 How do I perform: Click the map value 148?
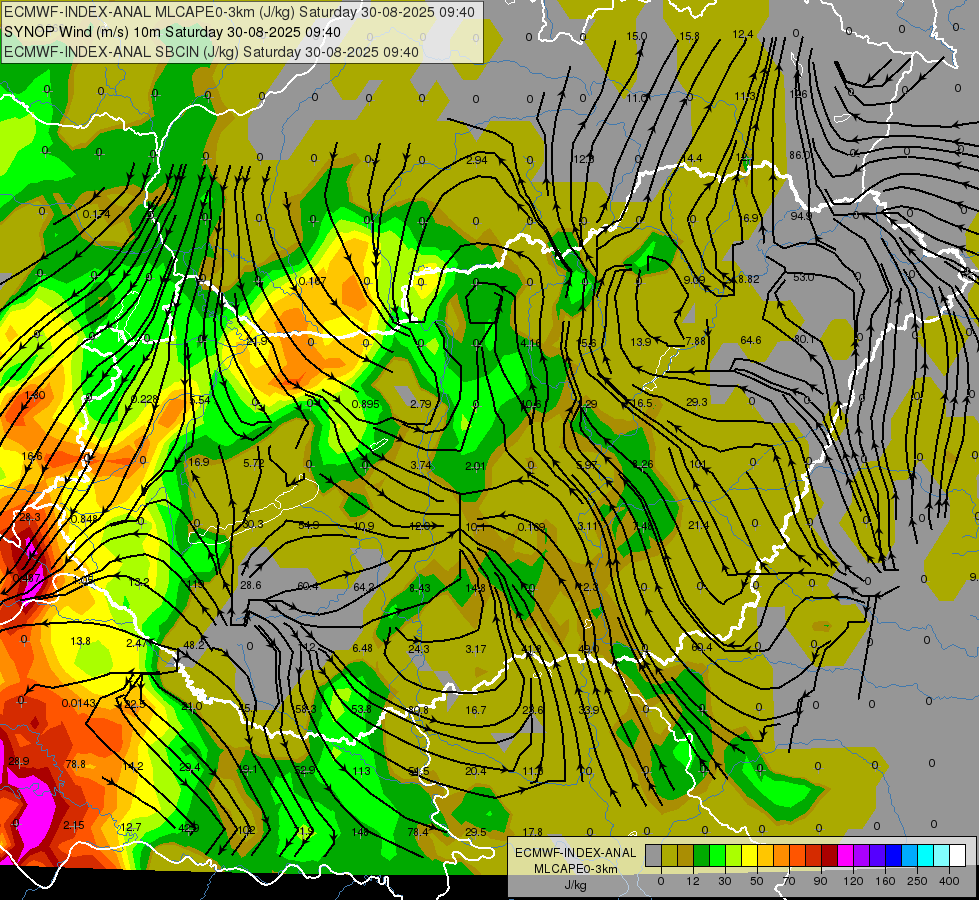tap(360, 833)
